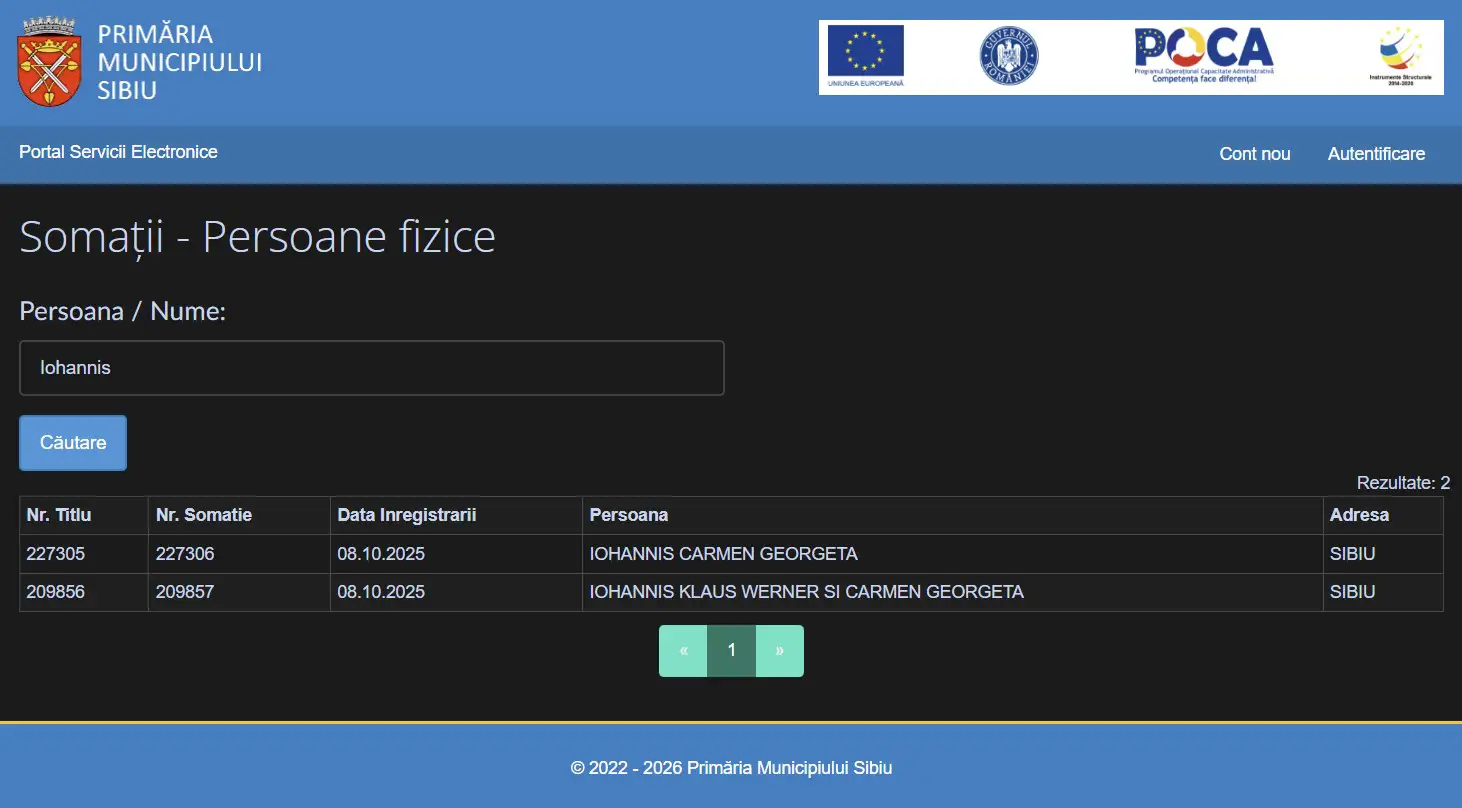Click the Uniunea Europeană flag logo
This screenshot has height=808, width=1462.
[865, 56]
